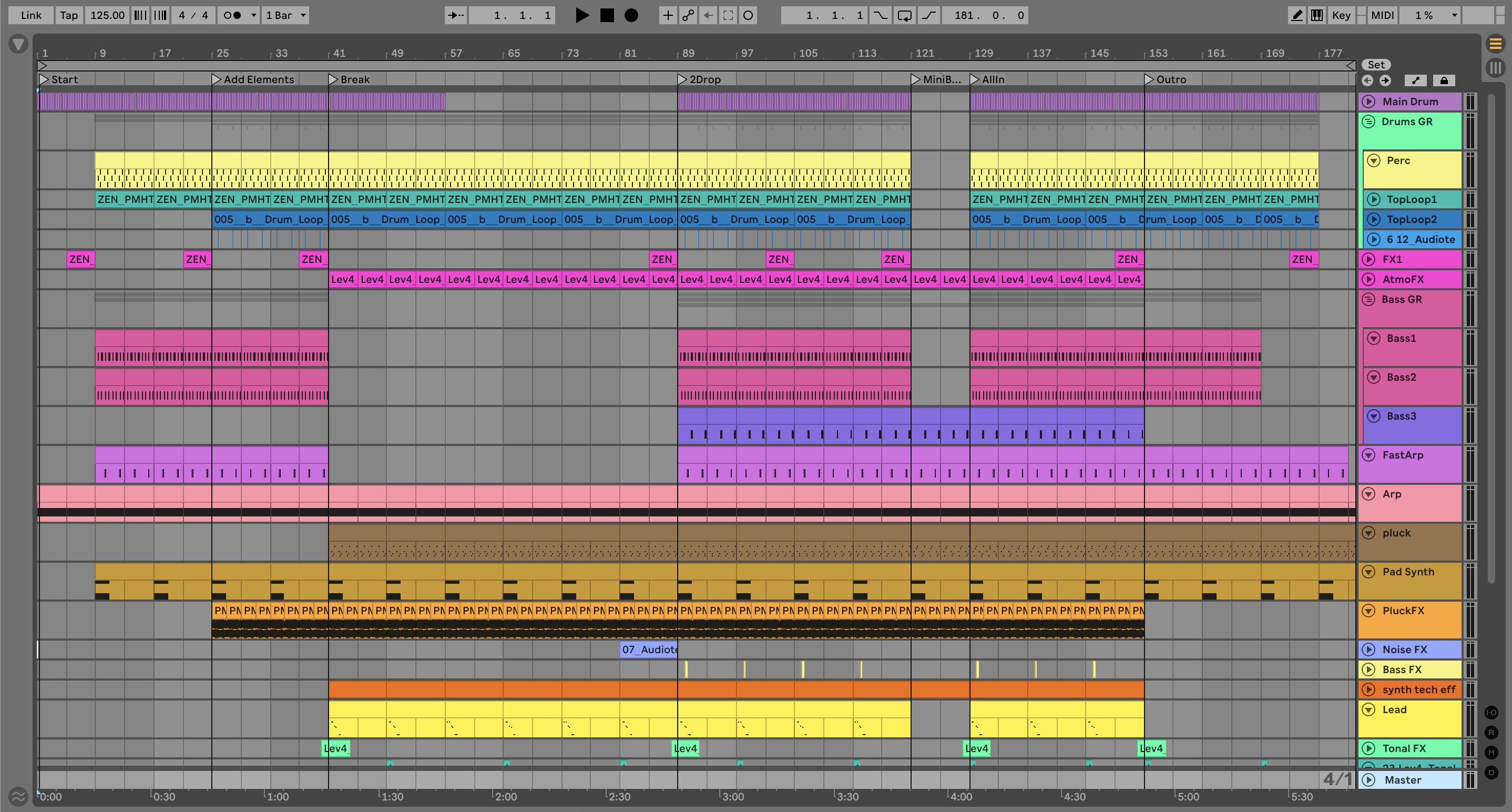Click the Arrangement Record button
Image resolution: width=1512 pixels, height=812 pixels.
pyautogui.click(x=631, y=15)
